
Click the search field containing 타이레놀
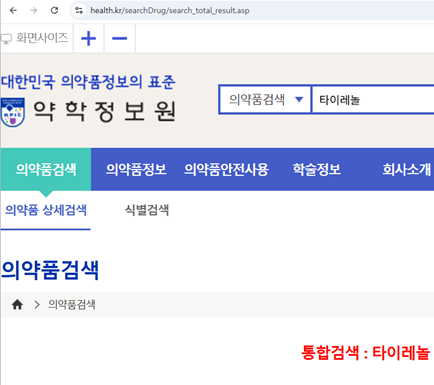373,99
